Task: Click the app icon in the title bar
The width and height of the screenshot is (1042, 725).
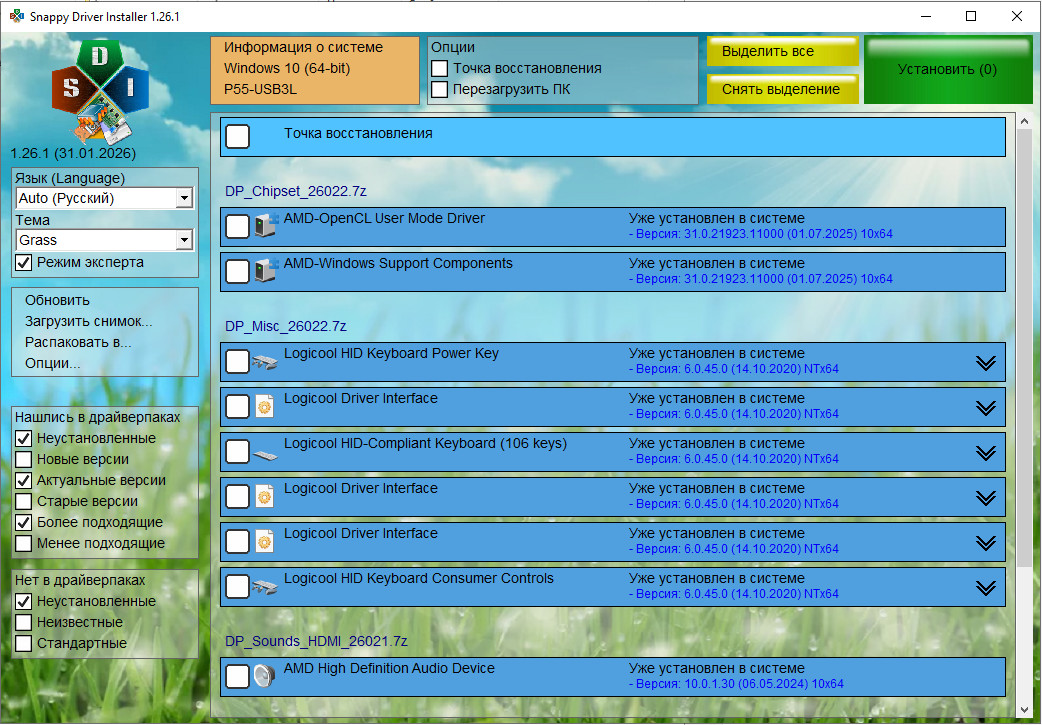Action: 16,16
